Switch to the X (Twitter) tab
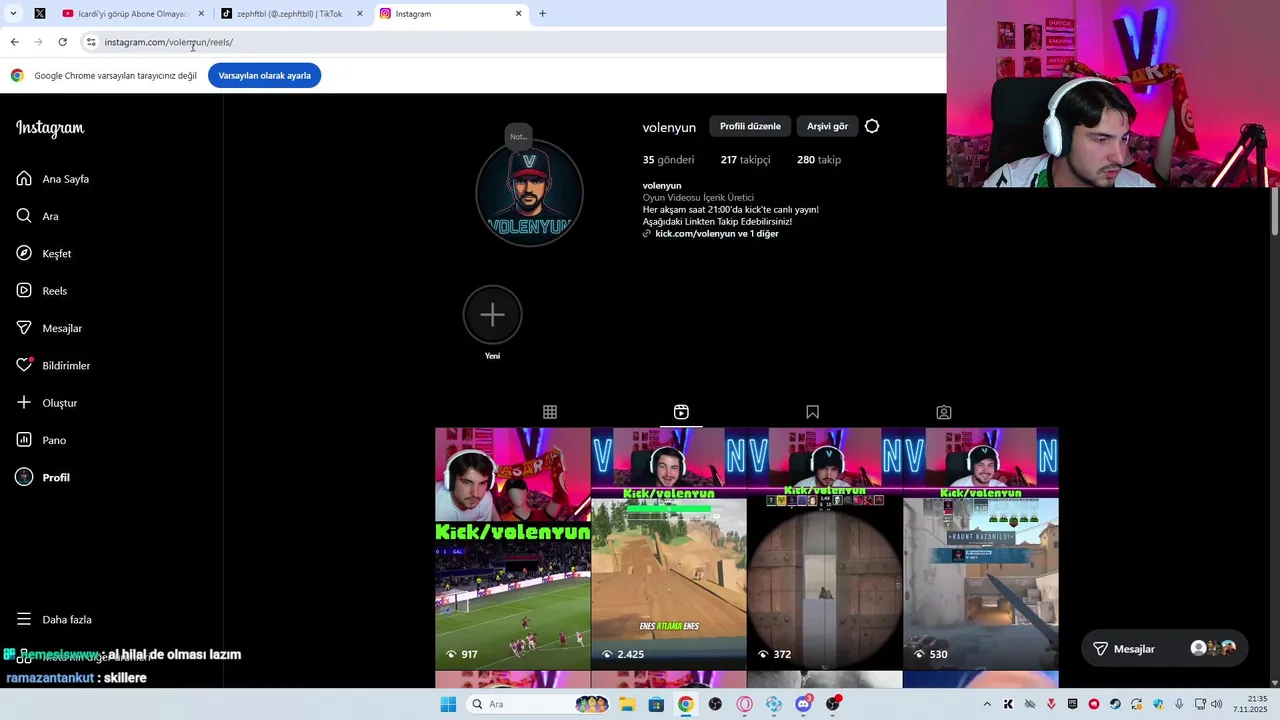 [x=40, y=14]
